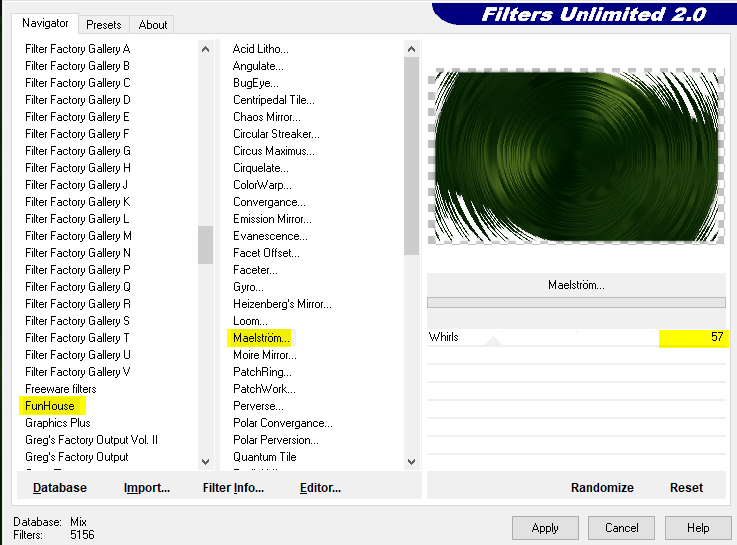Choose the Freeware filters category
Image resolution: width=737 pixels, height=545 pixels.
61,389
